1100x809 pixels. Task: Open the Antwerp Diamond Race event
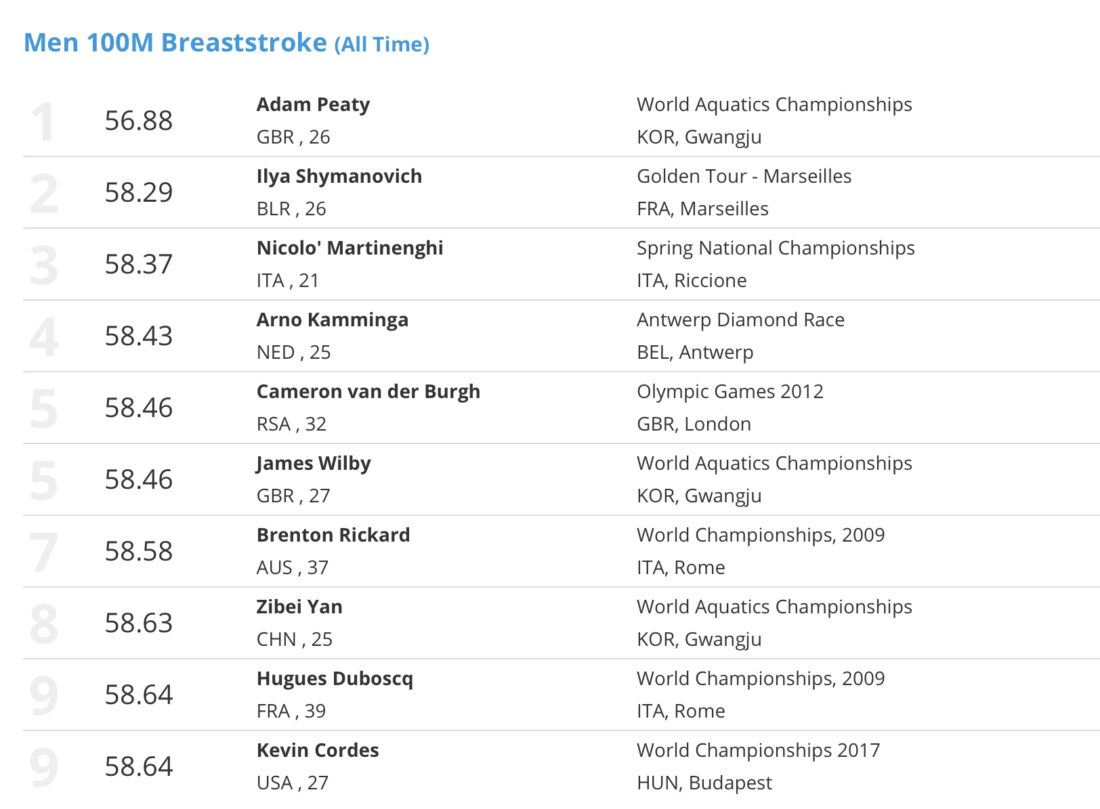[x=740, y=320]
